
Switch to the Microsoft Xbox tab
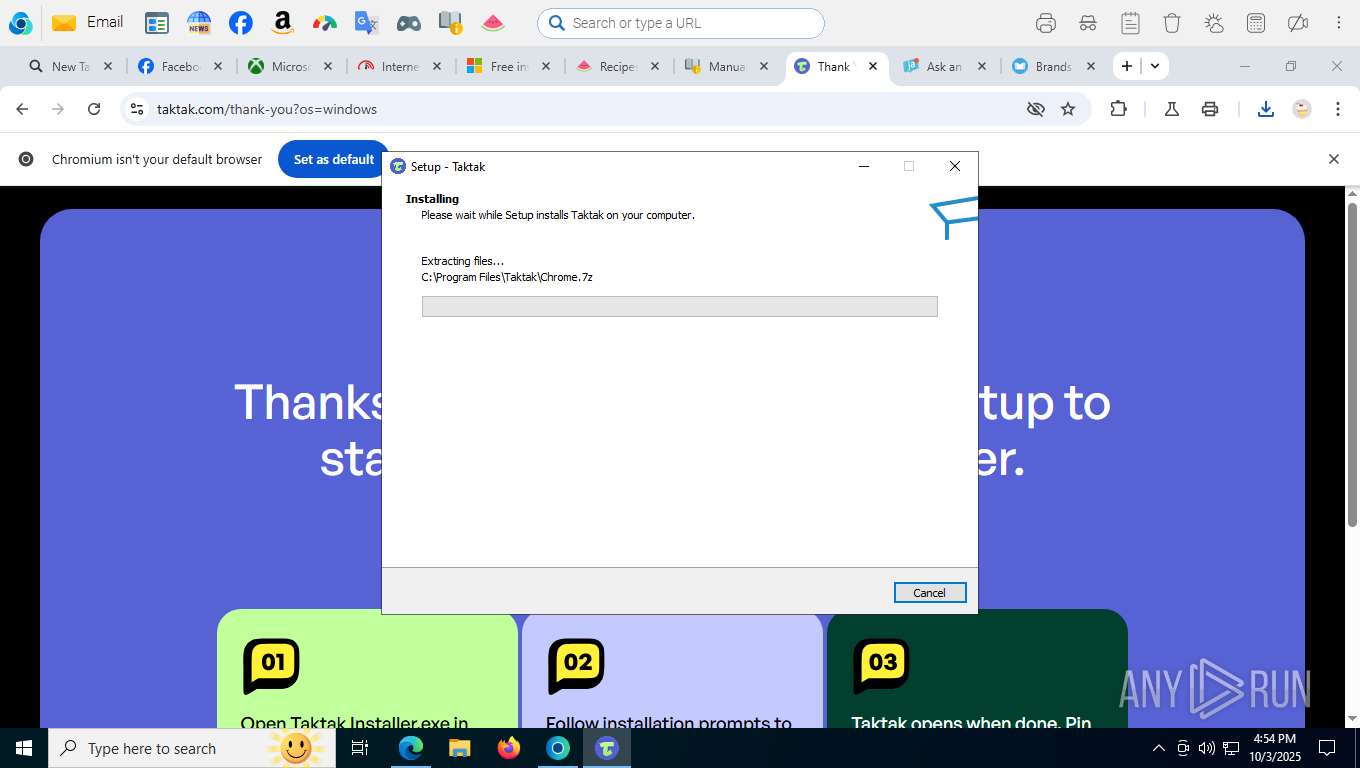pos(290,66)
